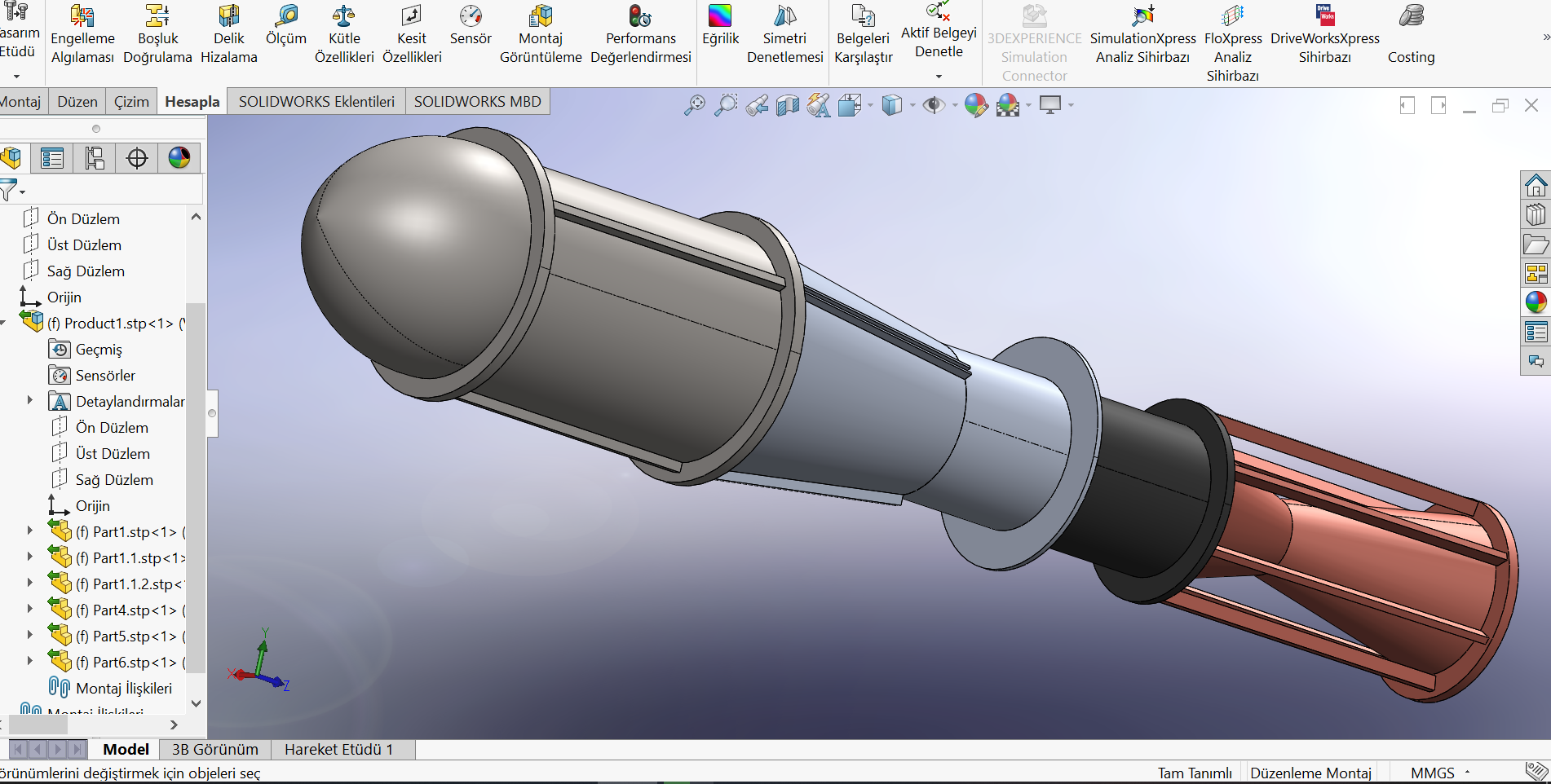Open DriveWorksXpress Sihirbazı
The height and width of the screenshot is (784, 1551).
click(1325, 35)
